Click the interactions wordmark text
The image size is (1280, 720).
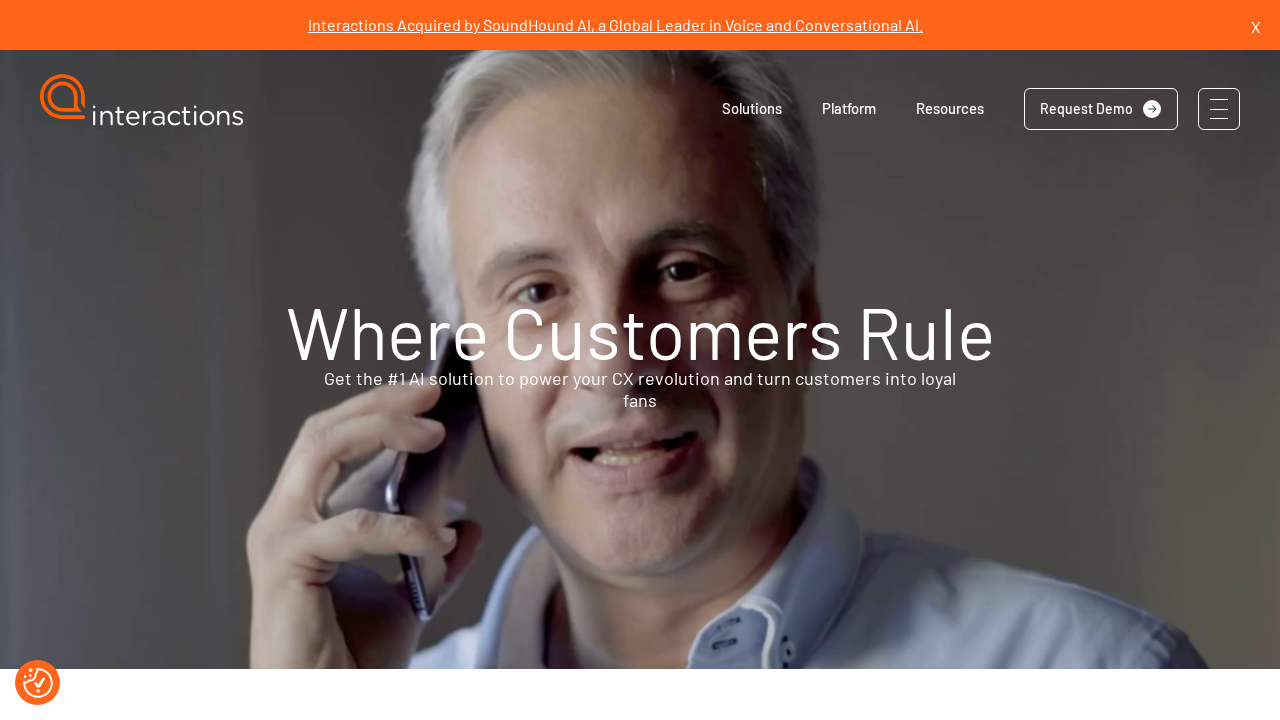tap(168, 115)
